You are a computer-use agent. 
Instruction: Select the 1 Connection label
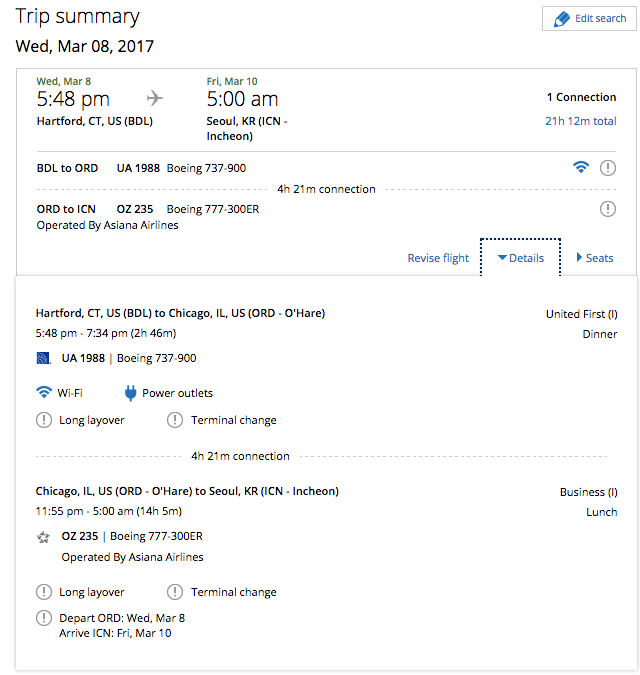[x=581, y=97]
